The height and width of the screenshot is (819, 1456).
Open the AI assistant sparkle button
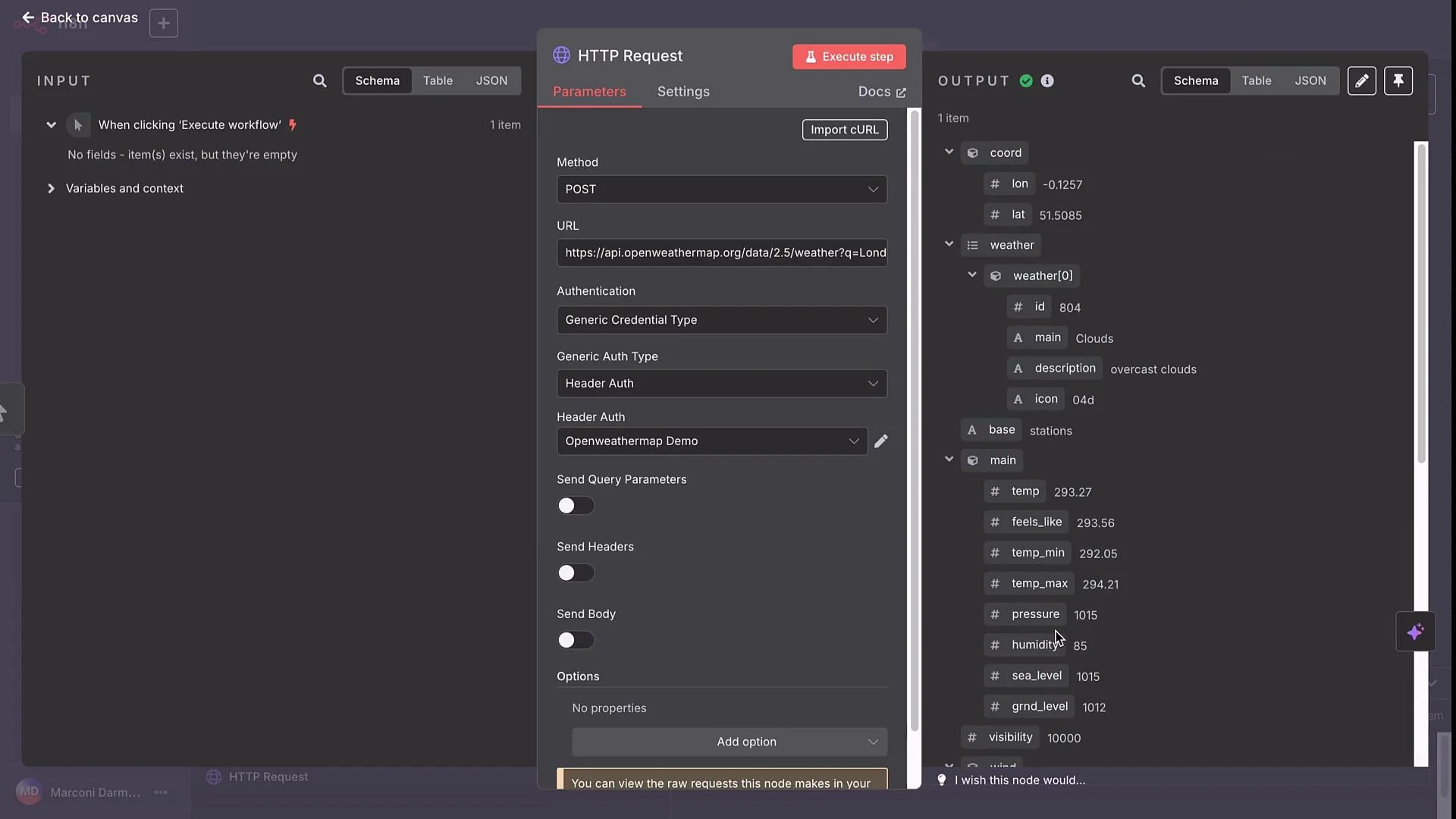coord(1415,632)
